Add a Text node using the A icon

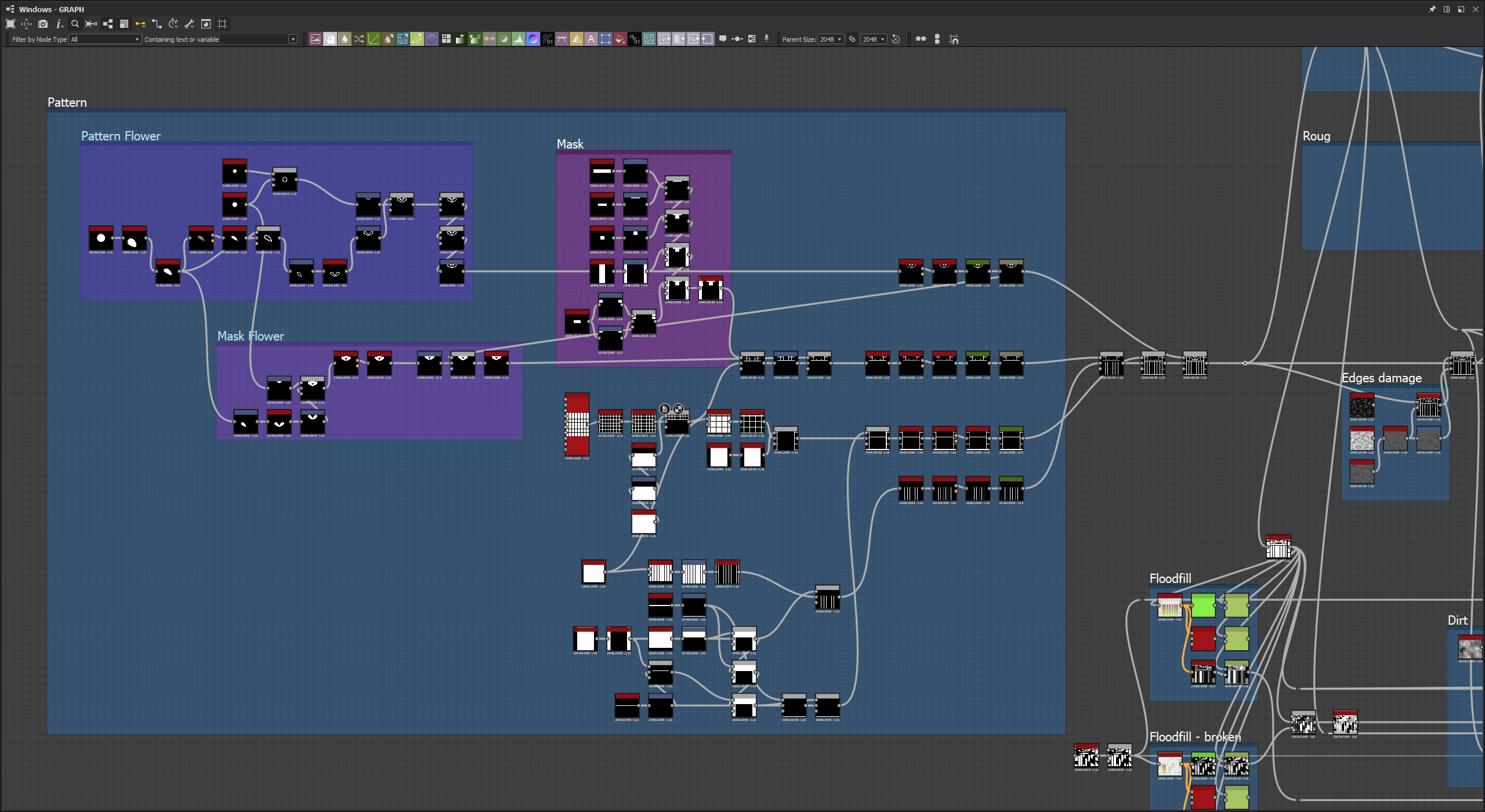click(591, 39)
